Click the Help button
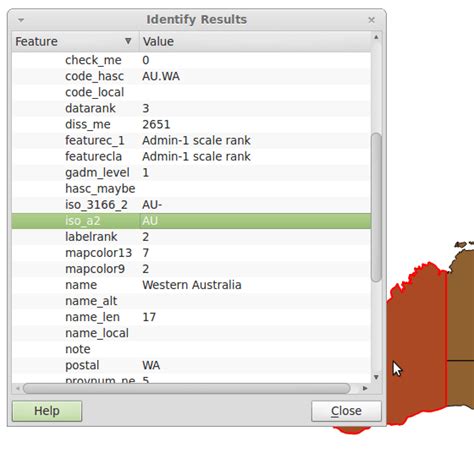The width and height of the screenshot is (474, 453). coord(47,411)
